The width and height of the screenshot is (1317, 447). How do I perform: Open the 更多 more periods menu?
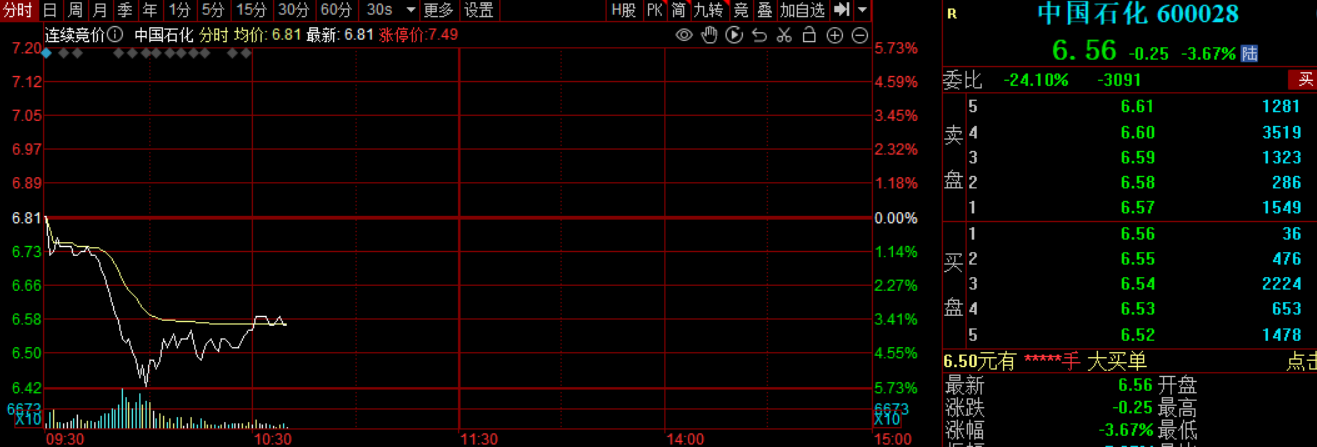[438, 11]
